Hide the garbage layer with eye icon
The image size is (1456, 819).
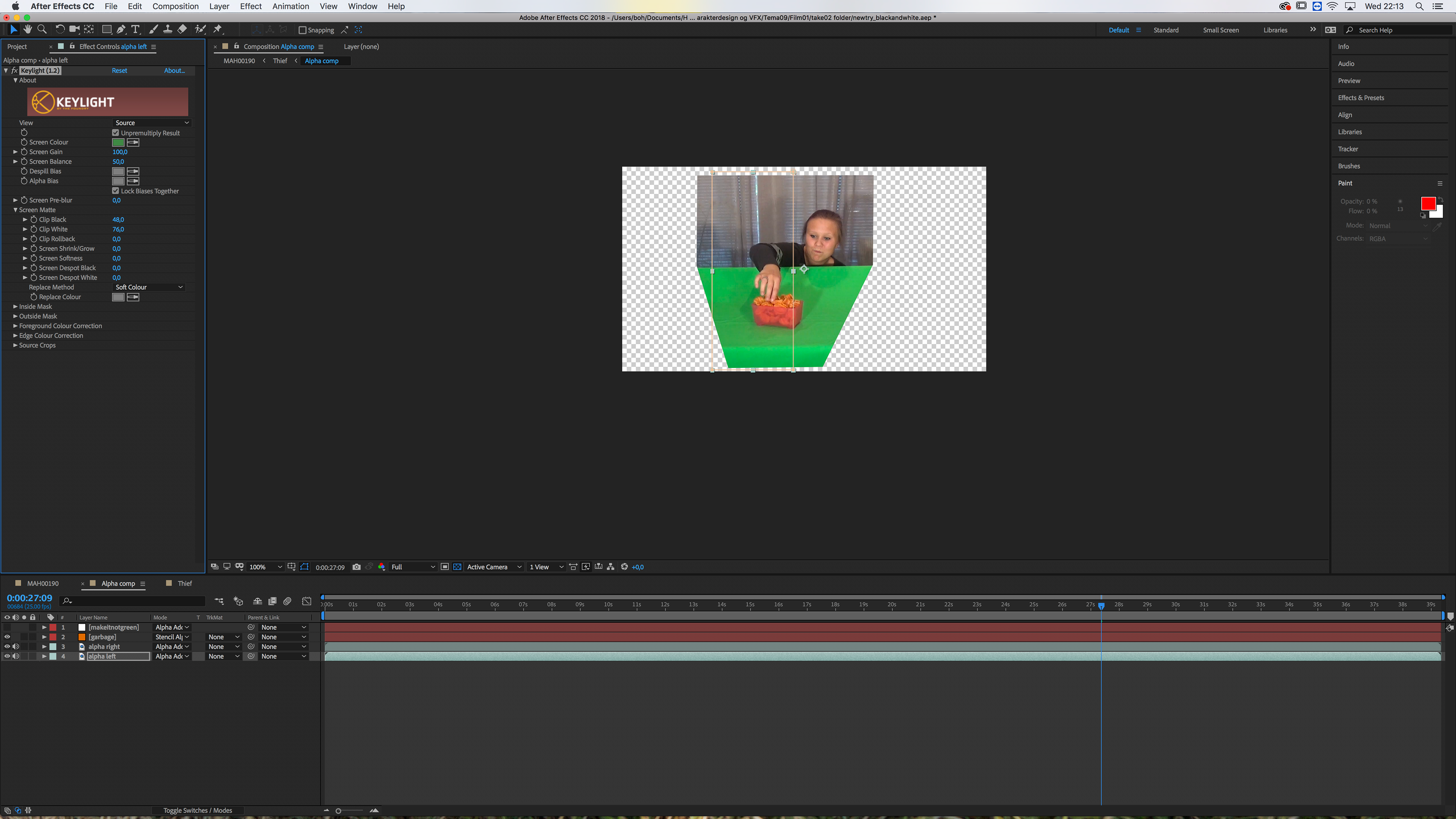click(7, 637)
